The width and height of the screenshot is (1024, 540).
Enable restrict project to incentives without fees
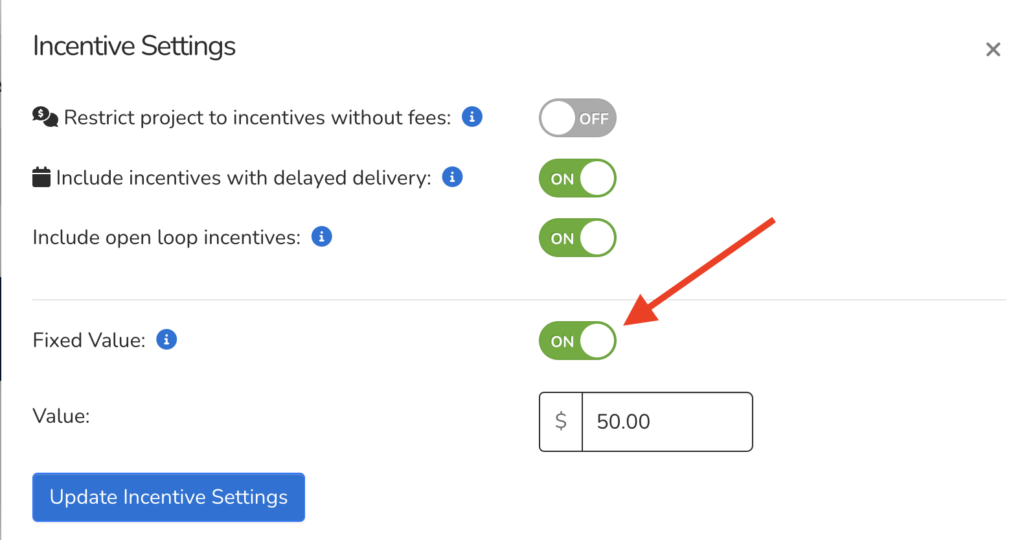coord(577,118)
